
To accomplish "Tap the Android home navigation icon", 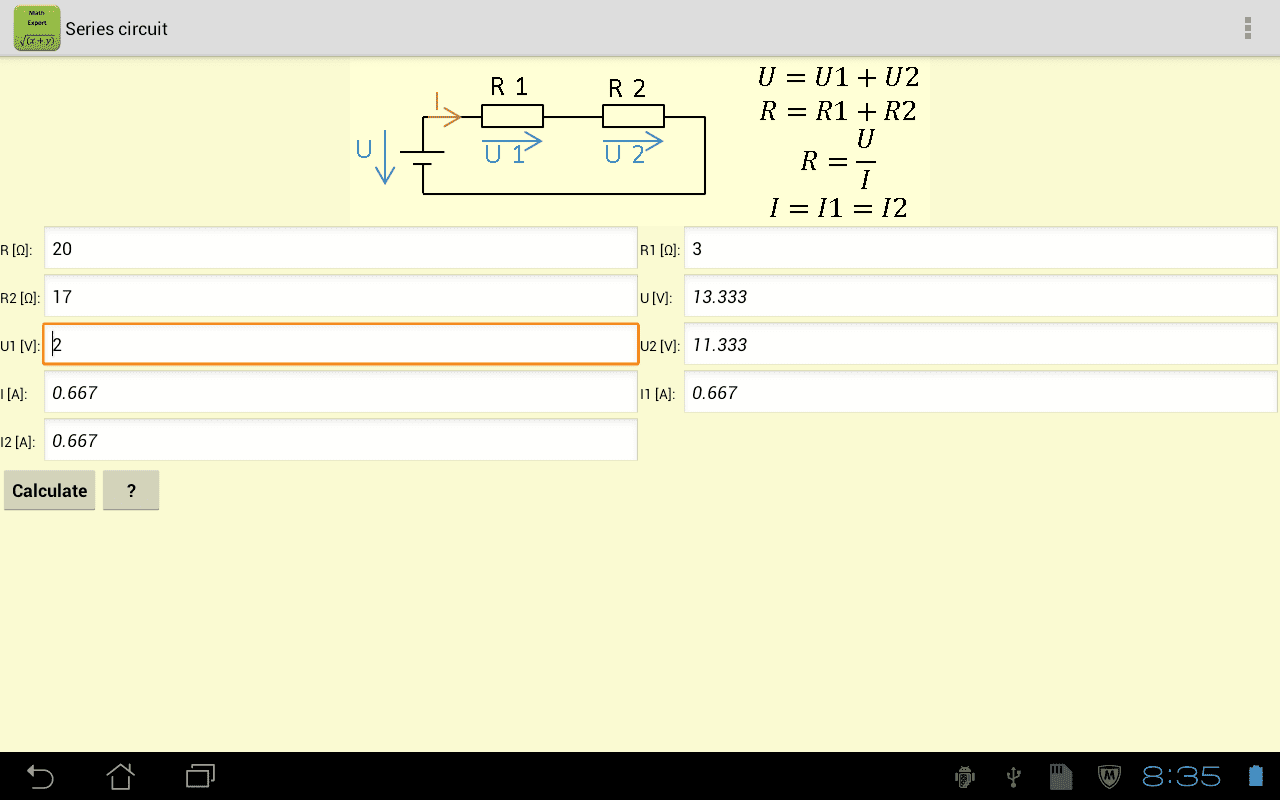I will tap(120, 776).
